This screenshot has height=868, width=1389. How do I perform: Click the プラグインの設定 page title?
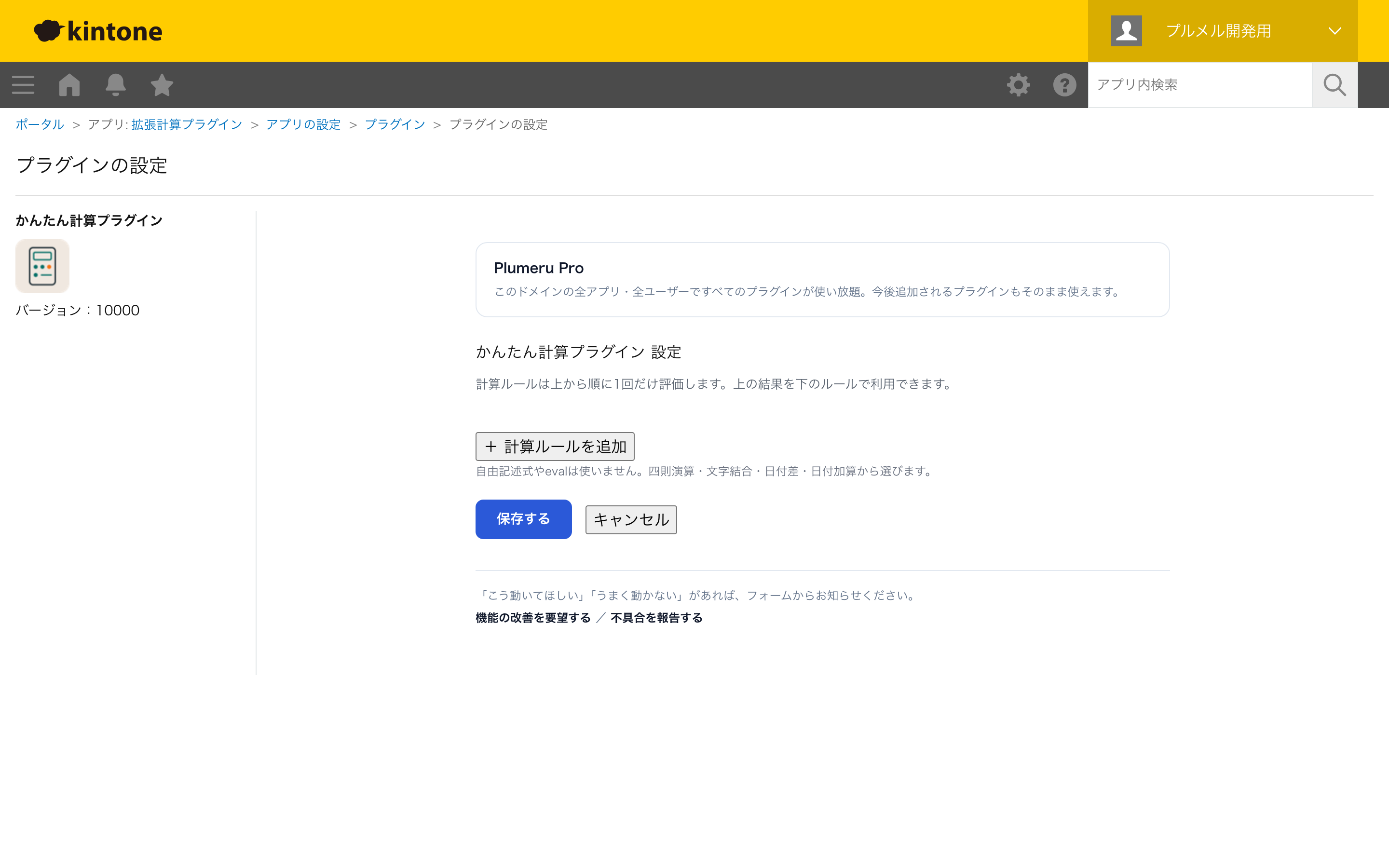[x=92, y=165]
